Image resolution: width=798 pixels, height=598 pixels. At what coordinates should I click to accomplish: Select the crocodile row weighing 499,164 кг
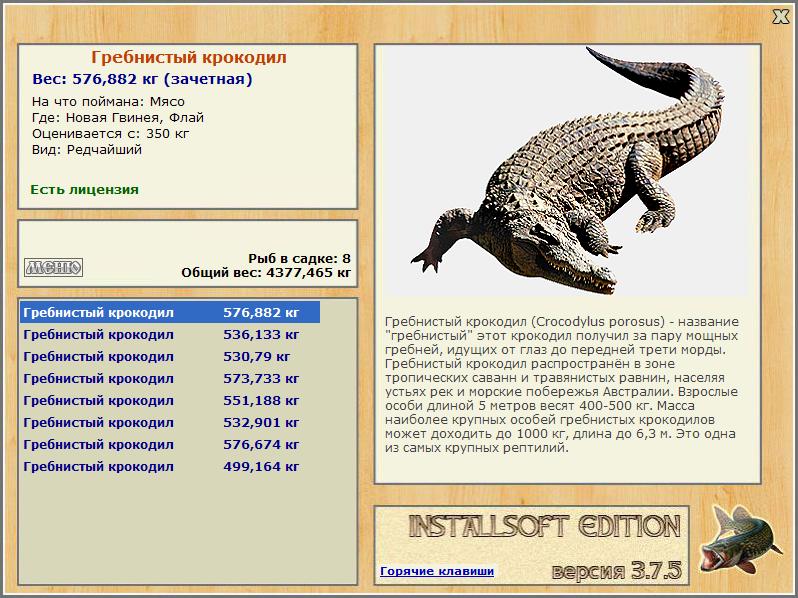pos(170,466)
